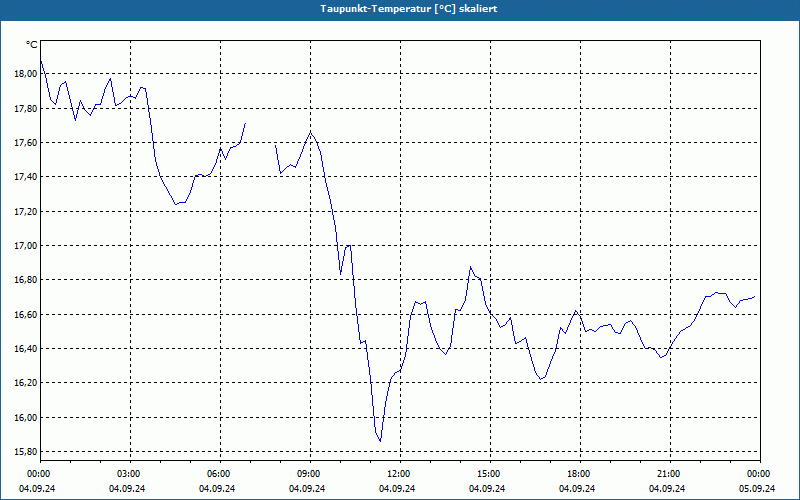Click the chart title 'Taupunkt-Temperatur [°C] skaliert'

[409, 9]
